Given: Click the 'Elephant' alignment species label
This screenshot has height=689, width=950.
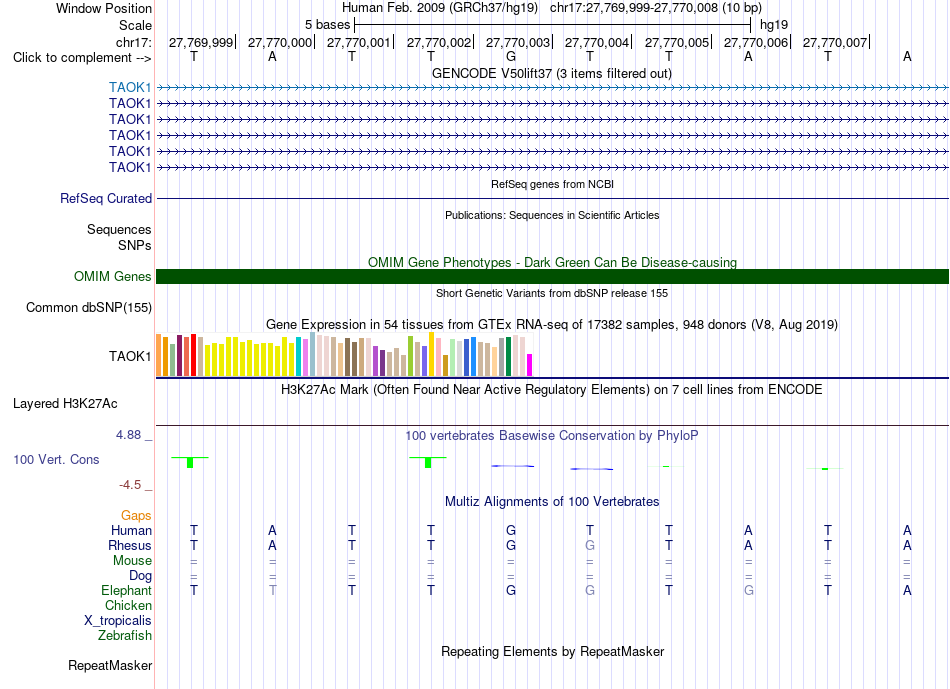Looking at the screenshot, I should pyautogui.click(x=126, y=590).
